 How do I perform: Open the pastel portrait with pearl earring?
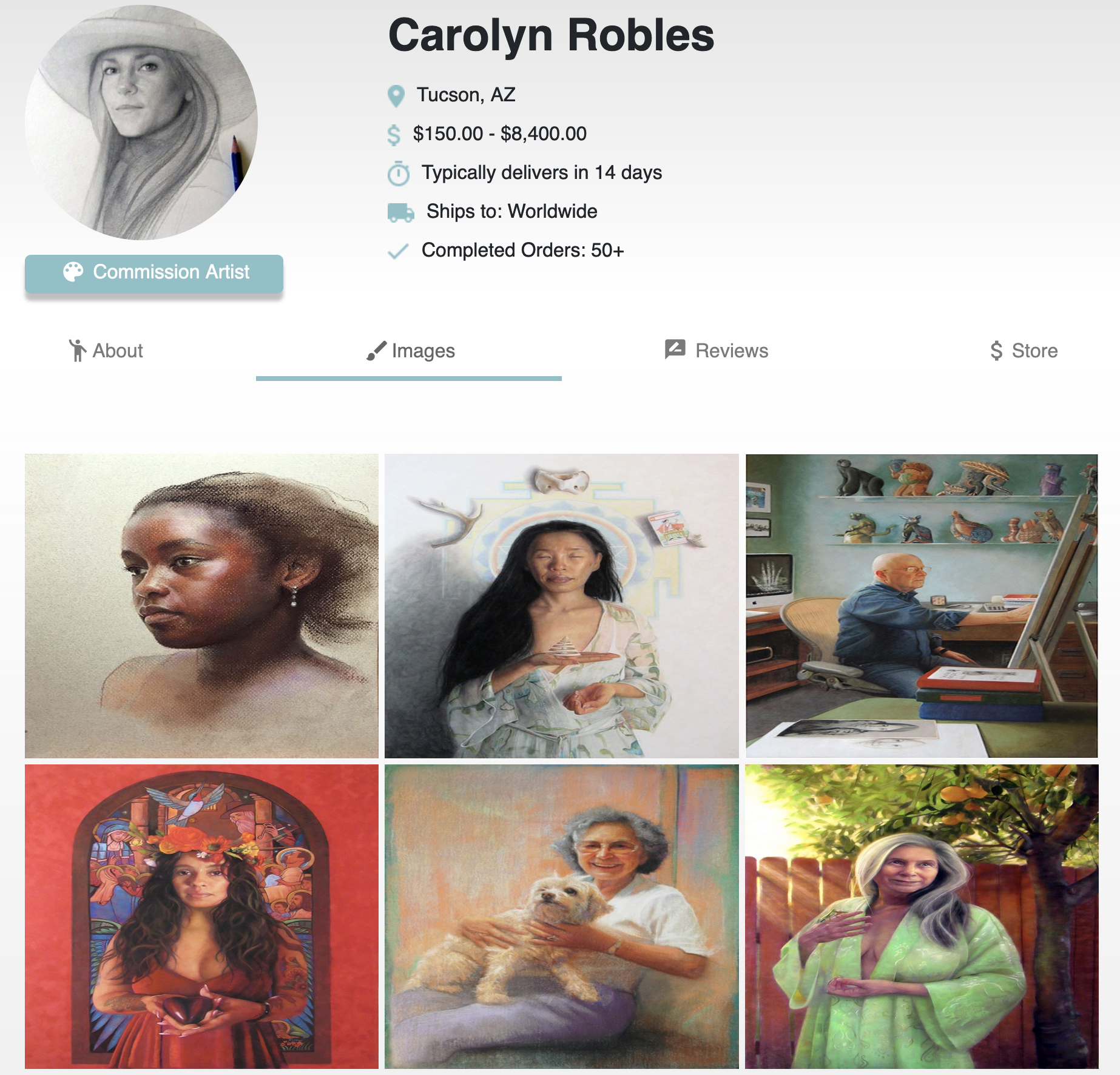point(201,606)
